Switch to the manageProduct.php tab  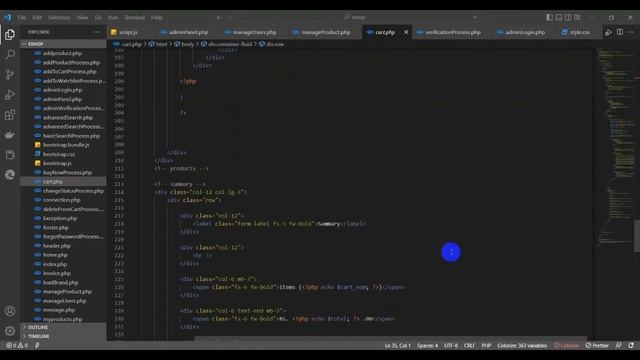pos(325,32)
